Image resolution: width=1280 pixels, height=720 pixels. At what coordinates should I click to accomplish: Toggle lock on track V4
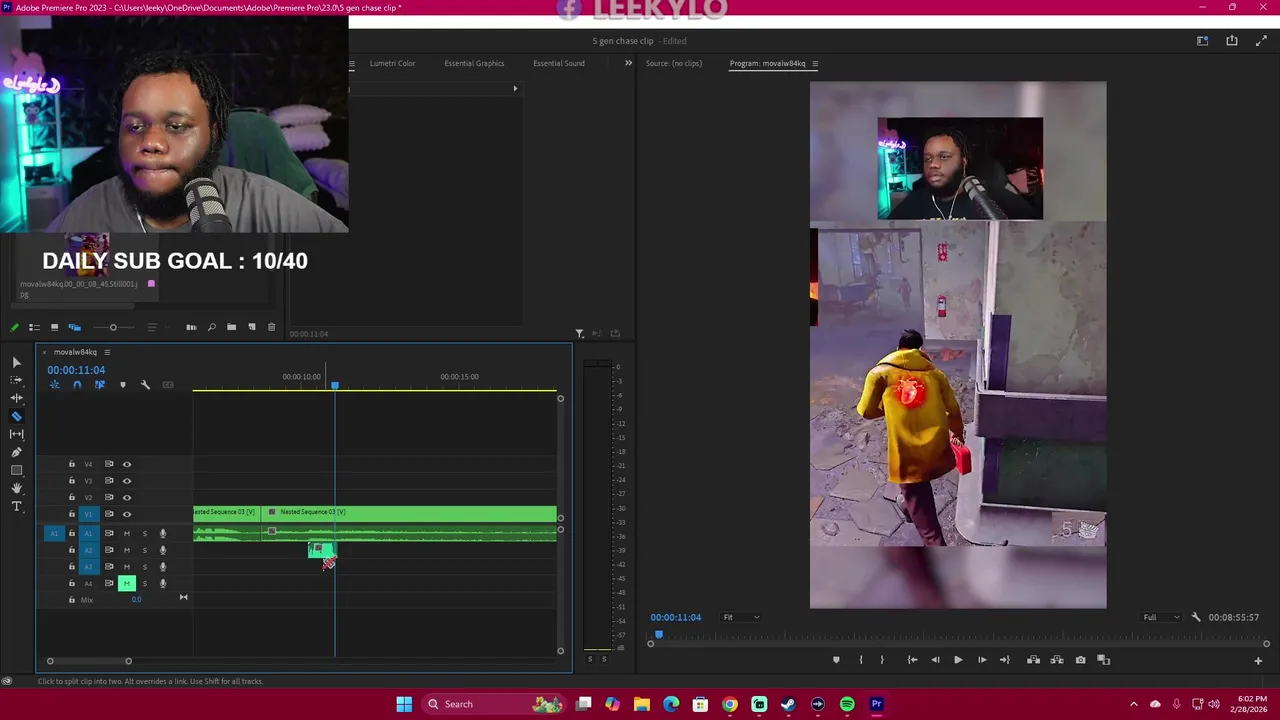pyautogui.click(x=71, y=464)
